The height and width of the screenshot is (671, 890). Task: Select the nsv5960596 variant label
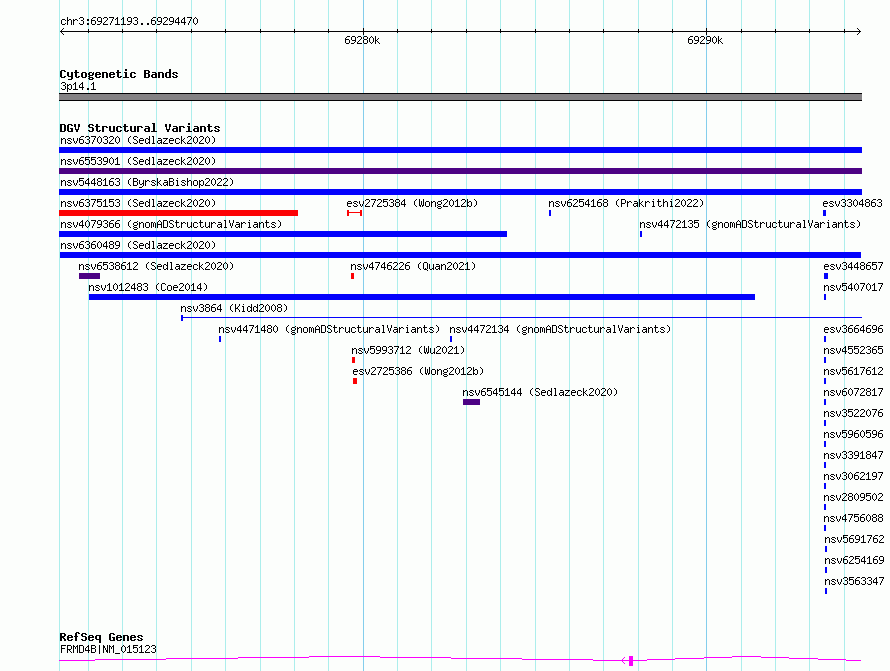click(853, 434)
